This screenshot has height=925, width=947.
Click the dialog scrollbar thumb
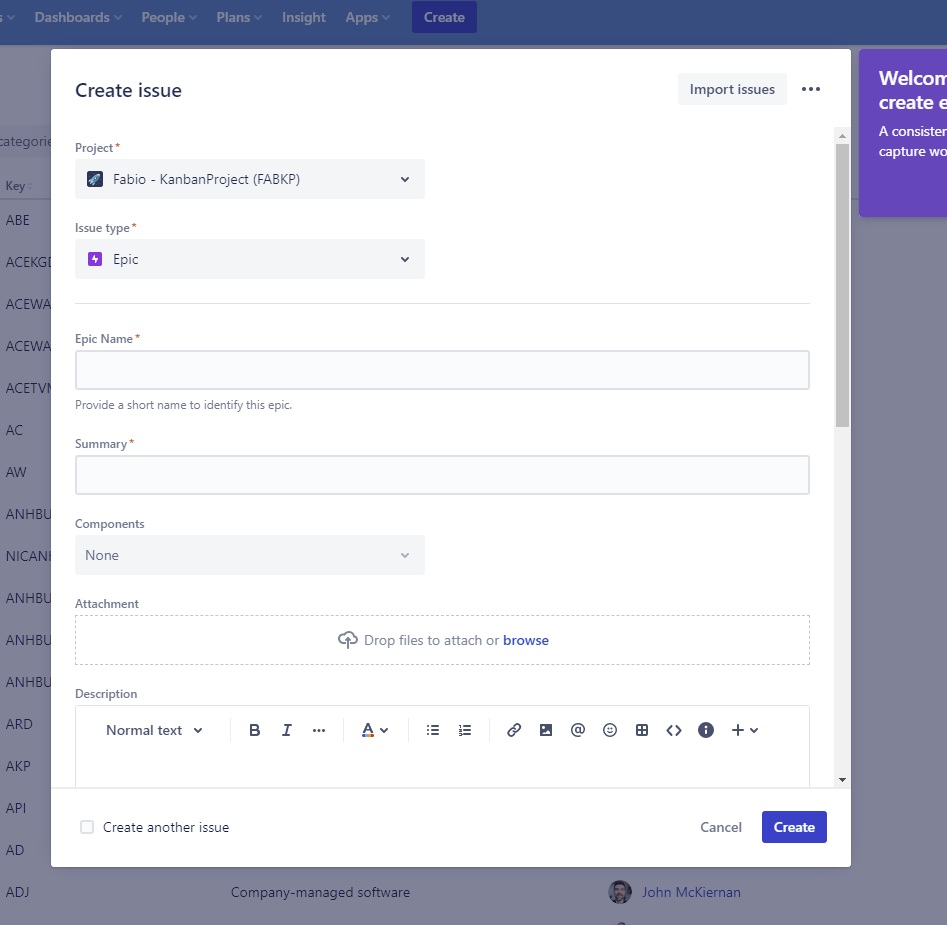(842, 286)
